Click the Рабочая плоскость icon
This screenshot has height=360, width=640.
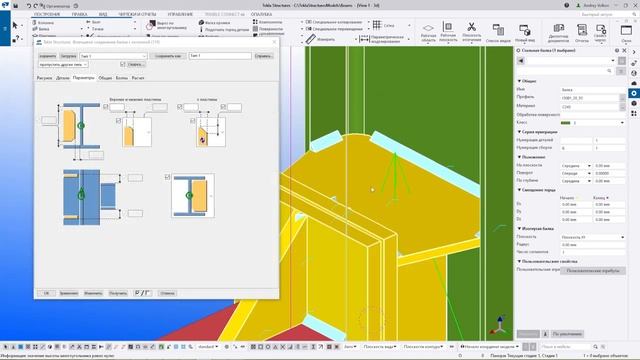(448, 32)
